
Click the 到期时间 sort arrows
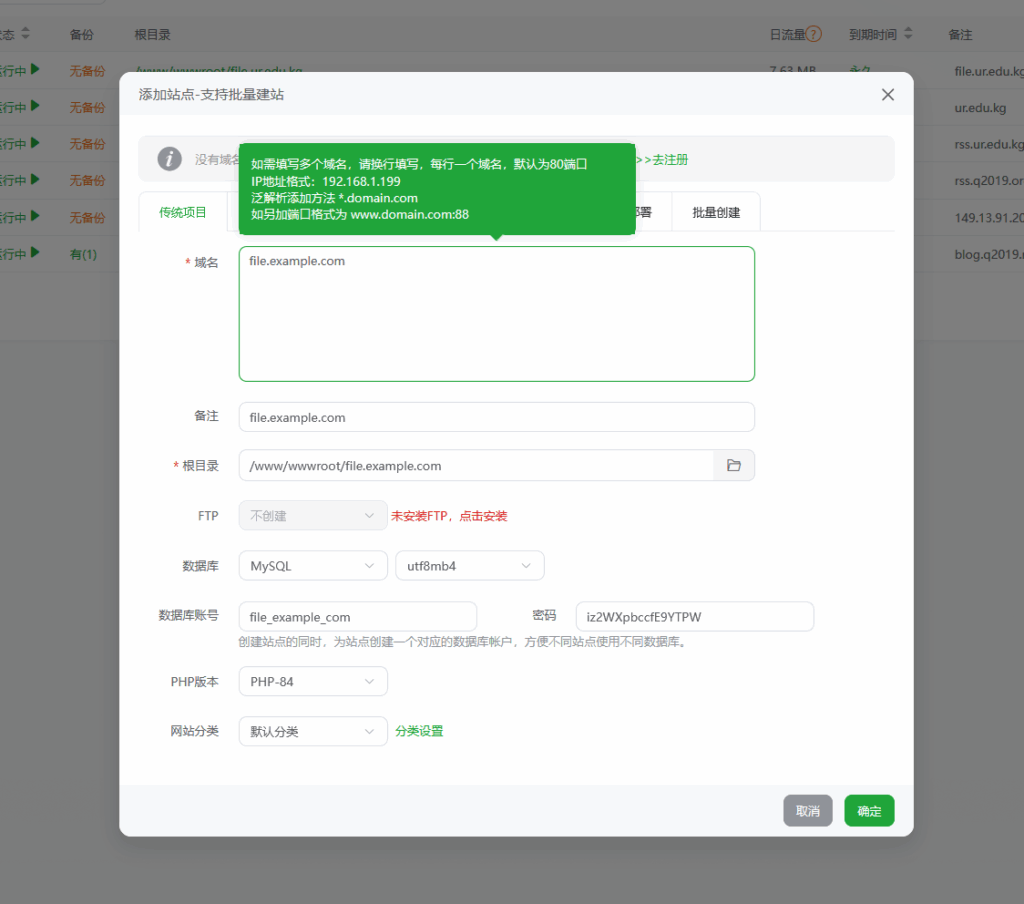coord(908,34)
